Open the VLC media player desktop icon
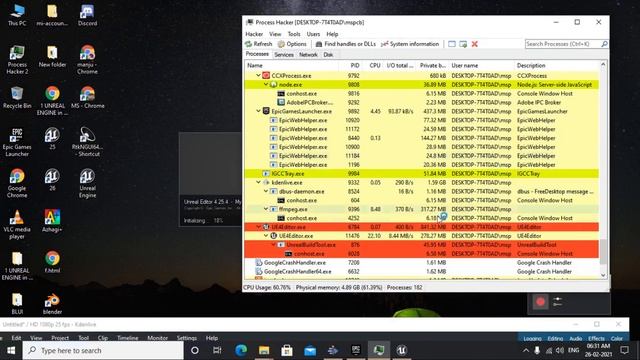 [17, 224]
